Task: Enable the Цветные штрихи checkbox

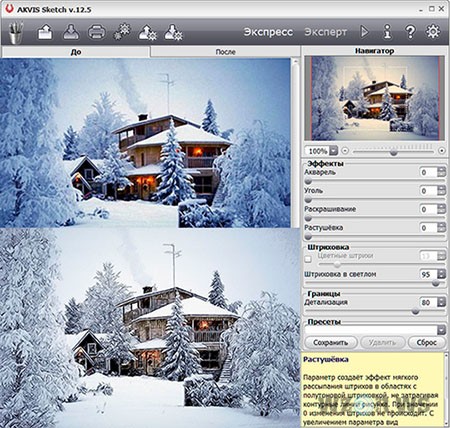Action: (x=308, y=258)
